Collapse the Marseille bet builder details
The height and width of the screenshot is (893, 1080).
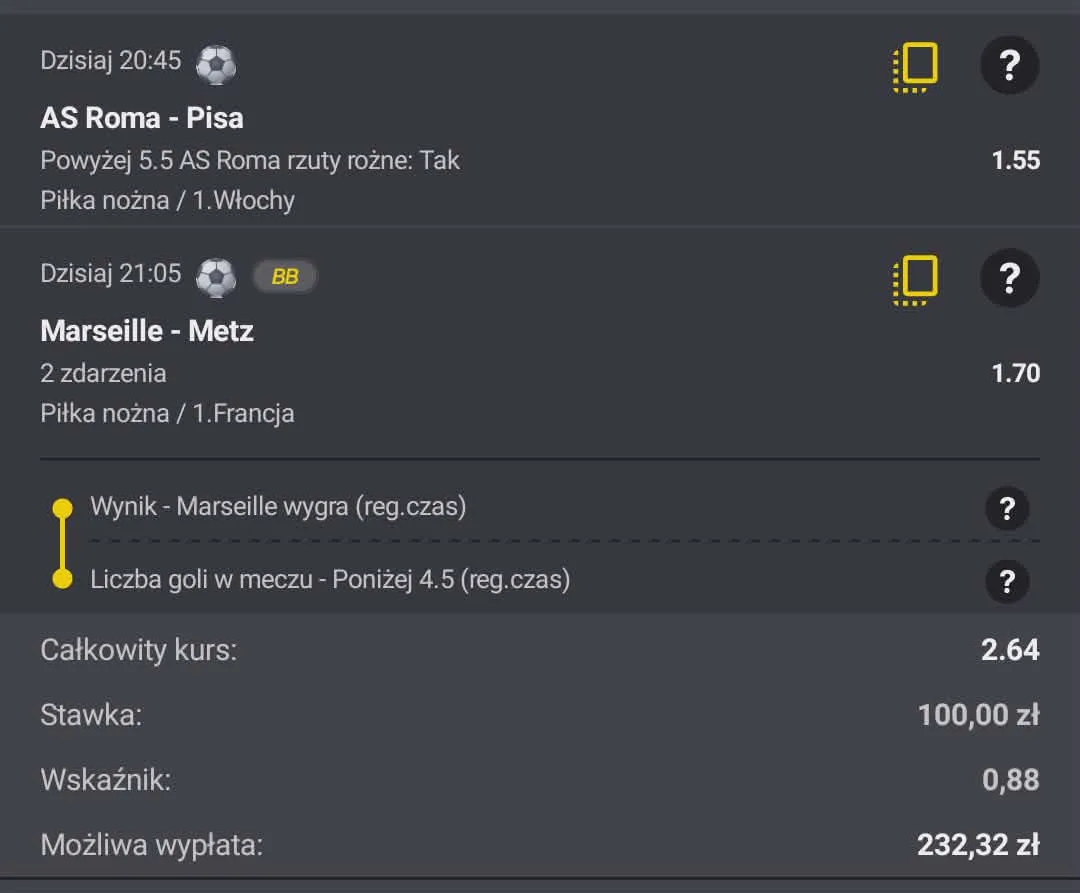tap(103, 373)
